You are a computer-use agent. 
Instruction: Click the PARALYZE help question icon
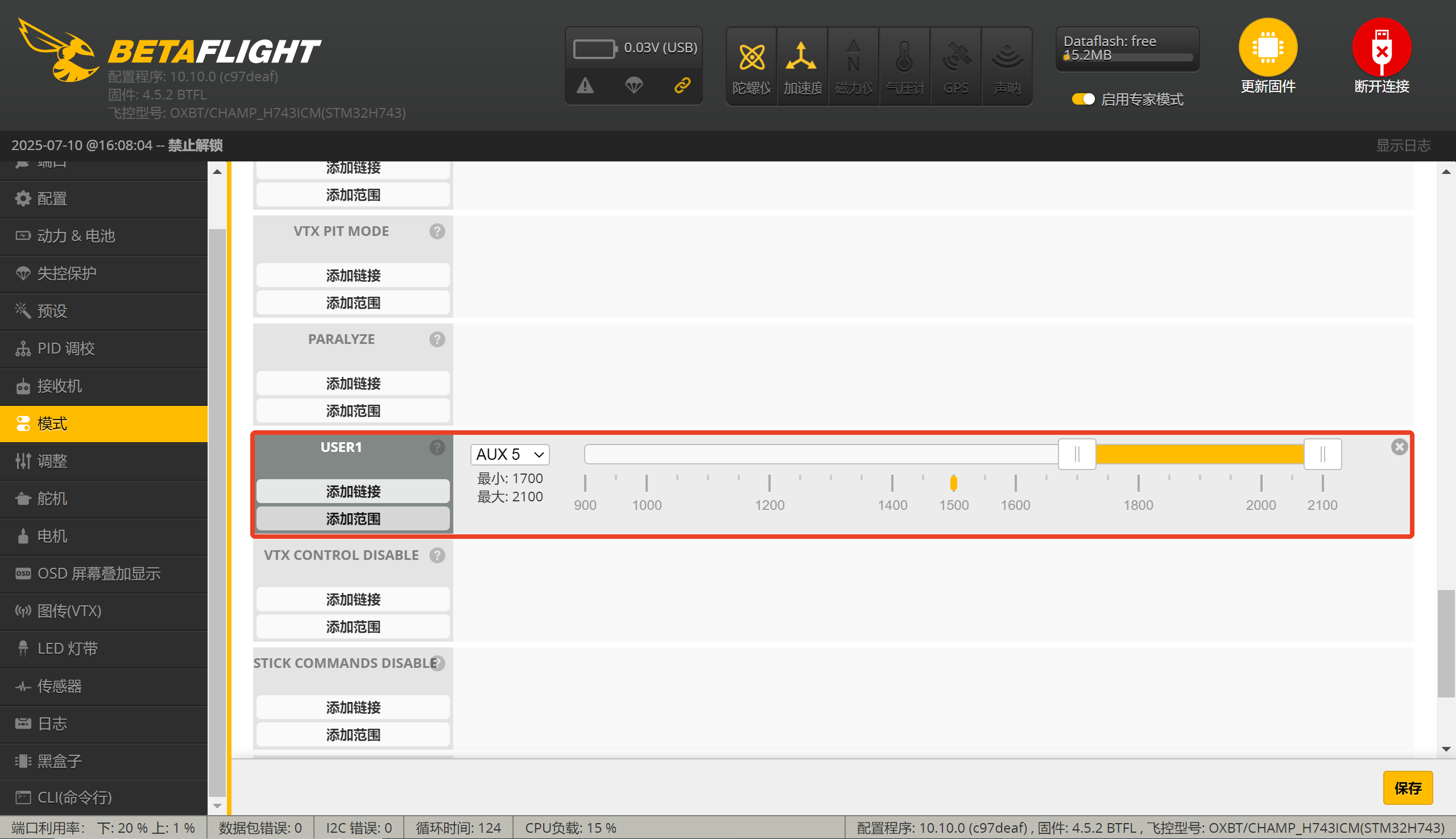pyautogui.click(x=437, y=339)
